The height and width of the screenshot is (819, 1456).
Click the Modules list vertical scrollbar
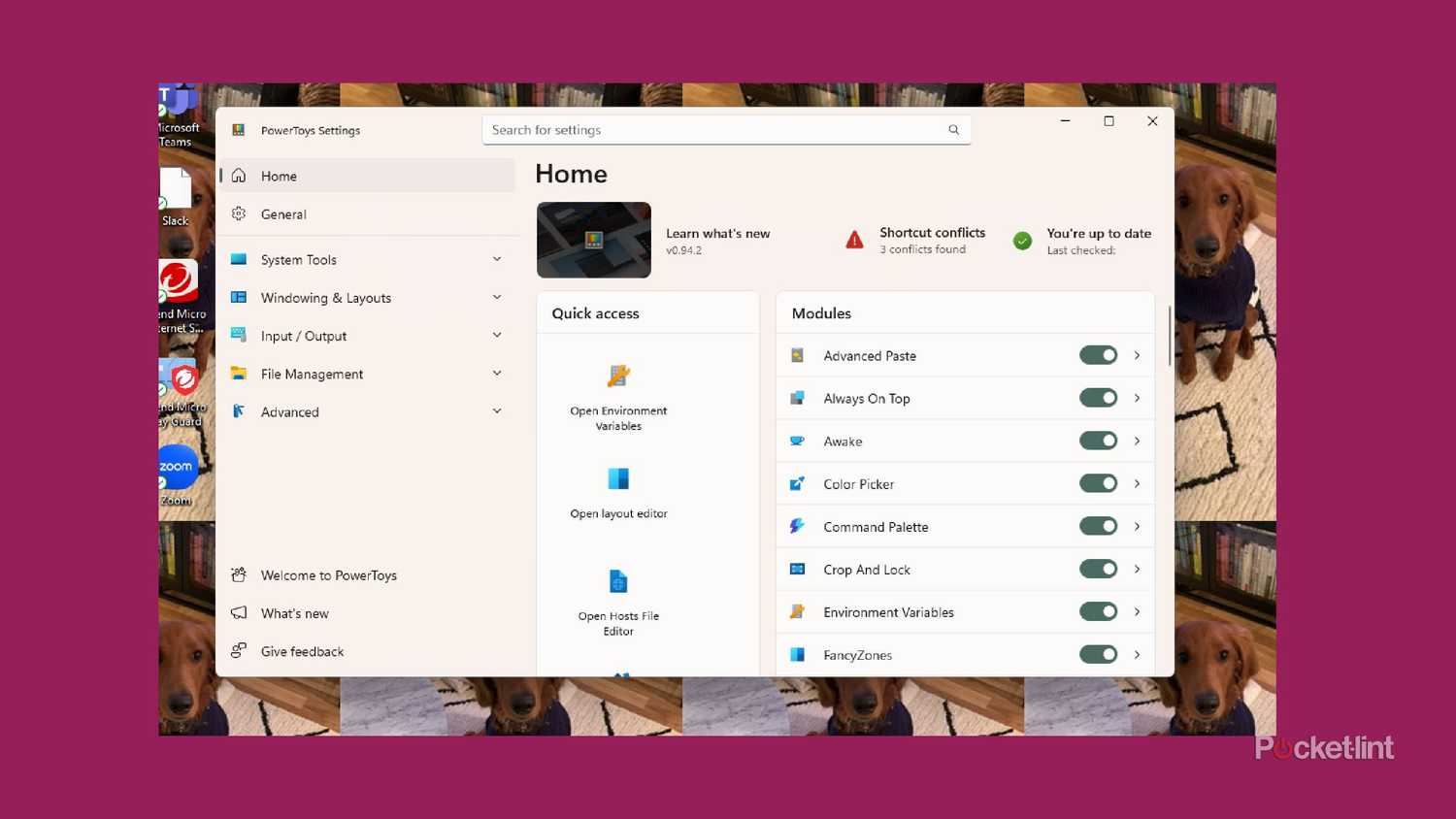1169,337
